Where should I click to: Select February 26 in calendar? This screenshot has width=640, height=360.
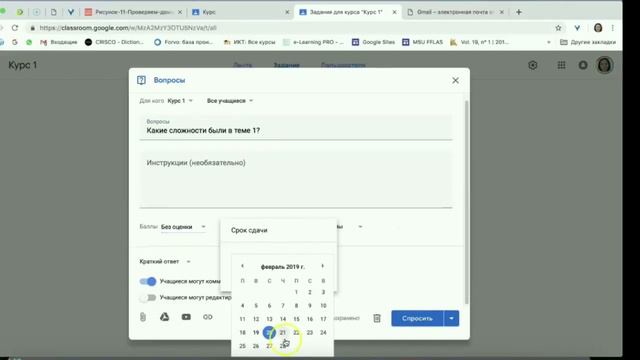256,346
